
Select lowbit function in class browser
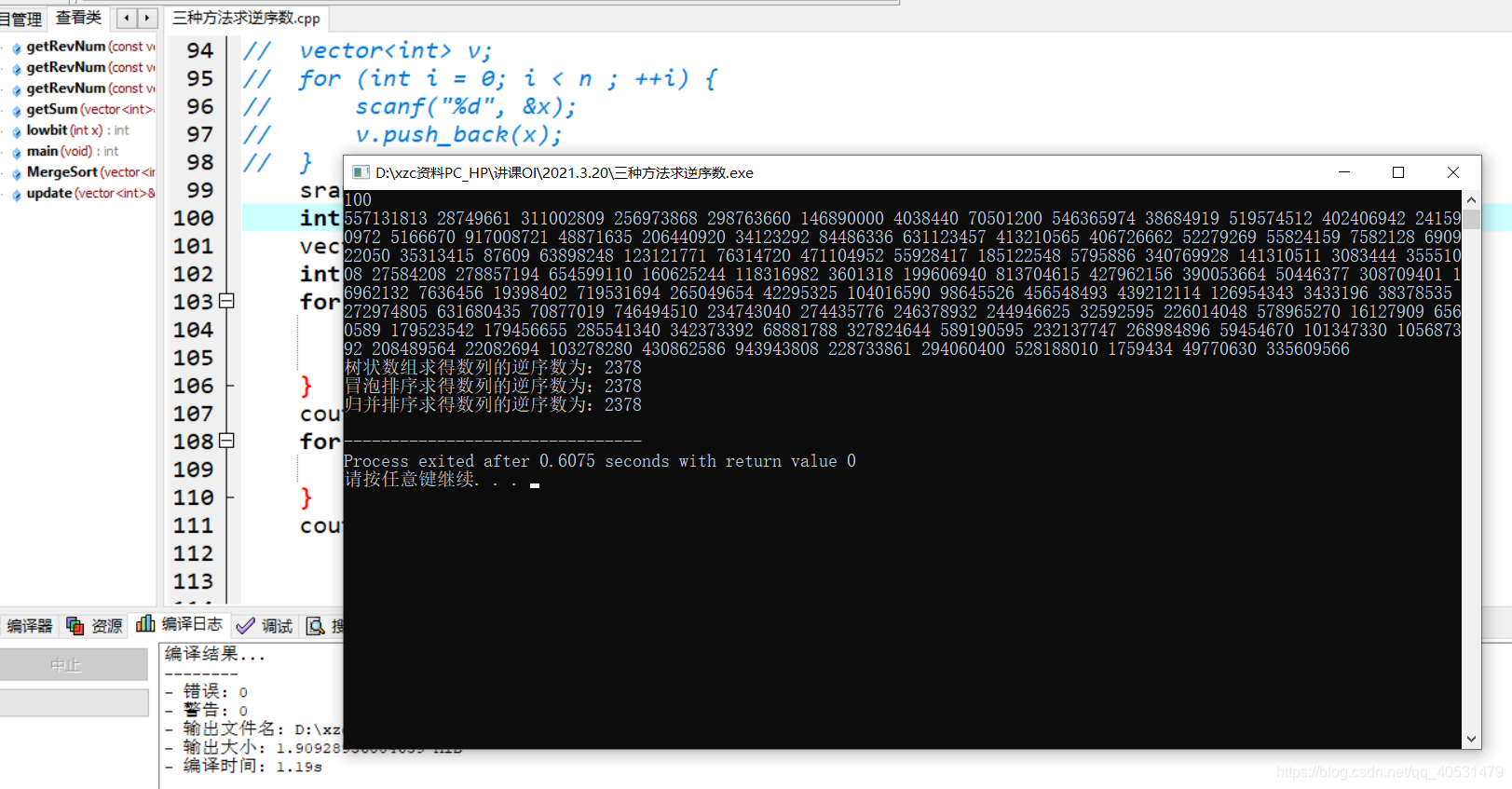(77, 130)
